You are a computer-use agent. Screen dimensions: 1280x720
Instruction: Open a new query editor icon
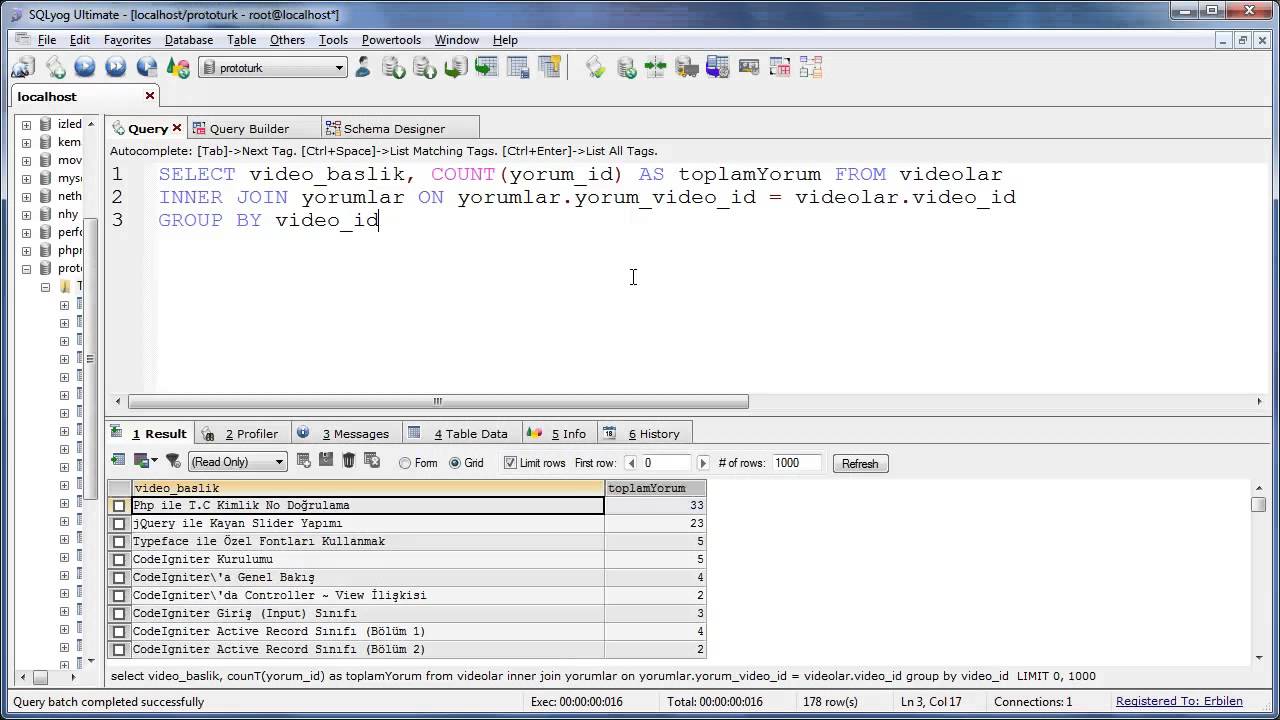(55, 67)
